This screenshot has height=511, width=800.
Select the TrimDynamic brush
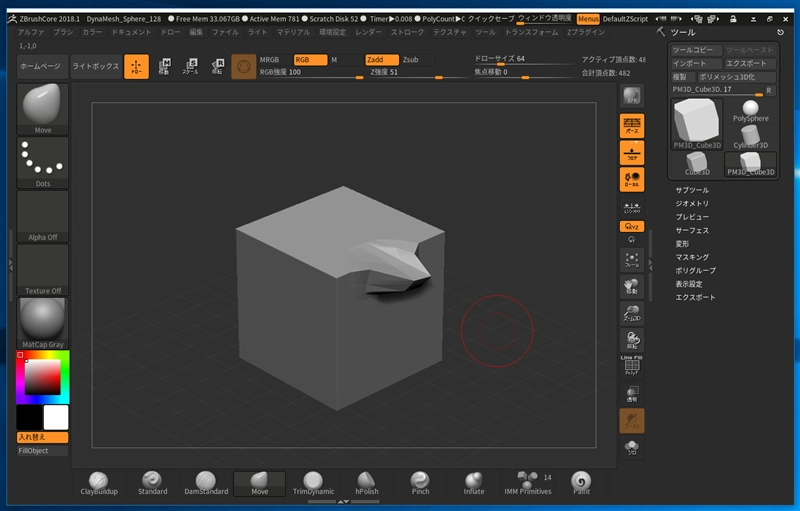pos(313,483)
